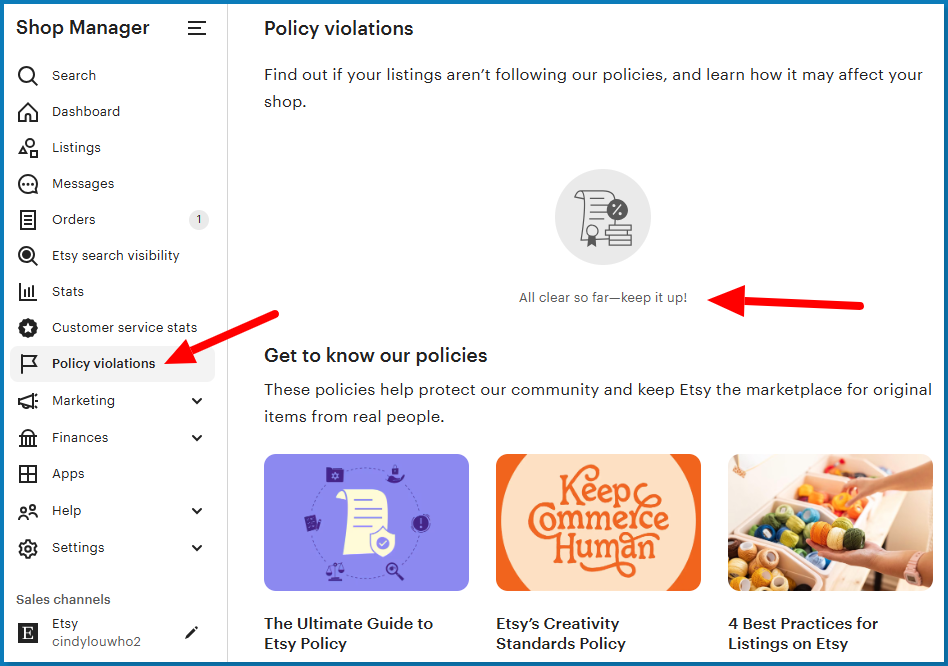Screen dimensions: 948x666
Task: Open Messages
Action: [83, 184]
